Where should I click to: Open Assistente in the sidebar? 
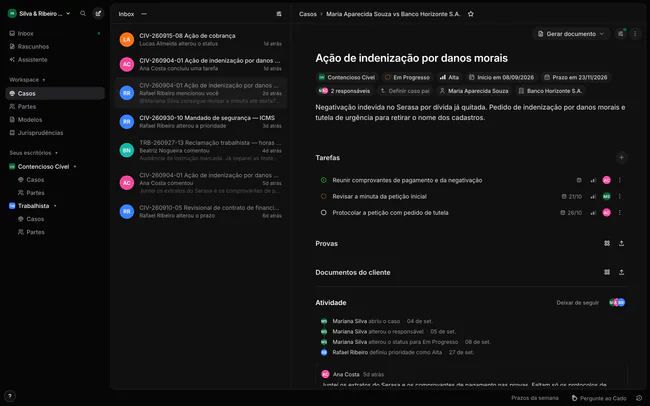55,60
